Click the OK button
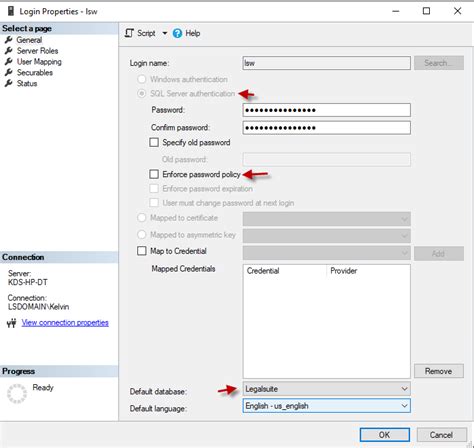The width and height of the screenshot is (474, 448). (x=385, y=435)
